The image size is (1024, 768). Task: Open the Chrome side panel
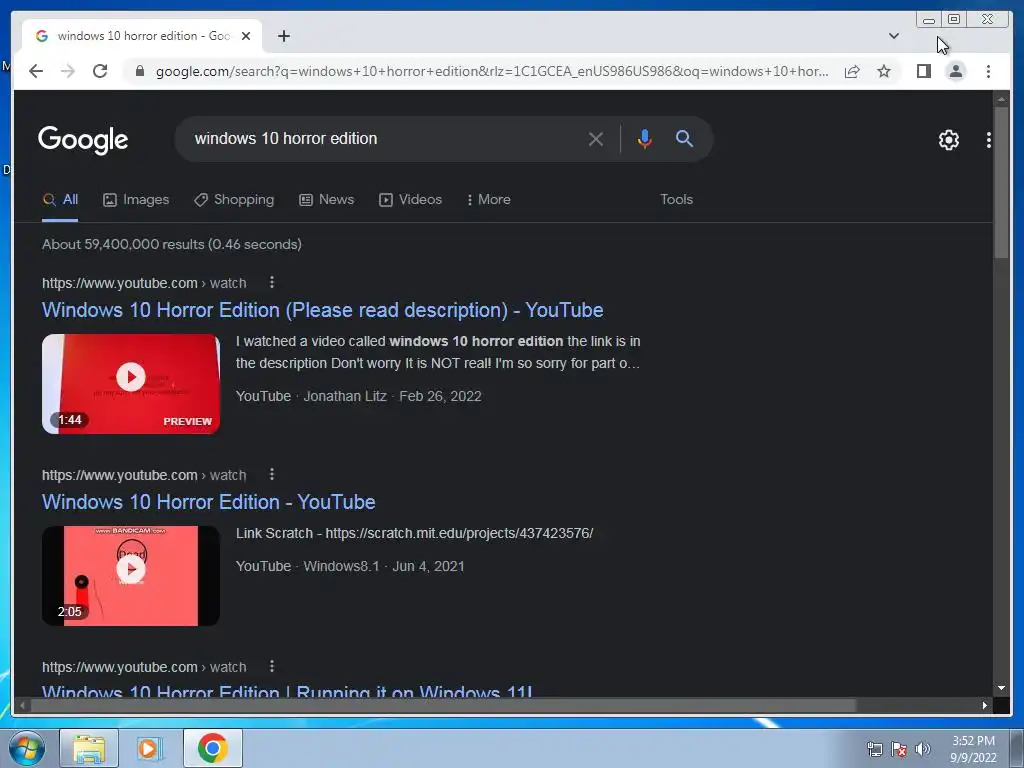923,71
